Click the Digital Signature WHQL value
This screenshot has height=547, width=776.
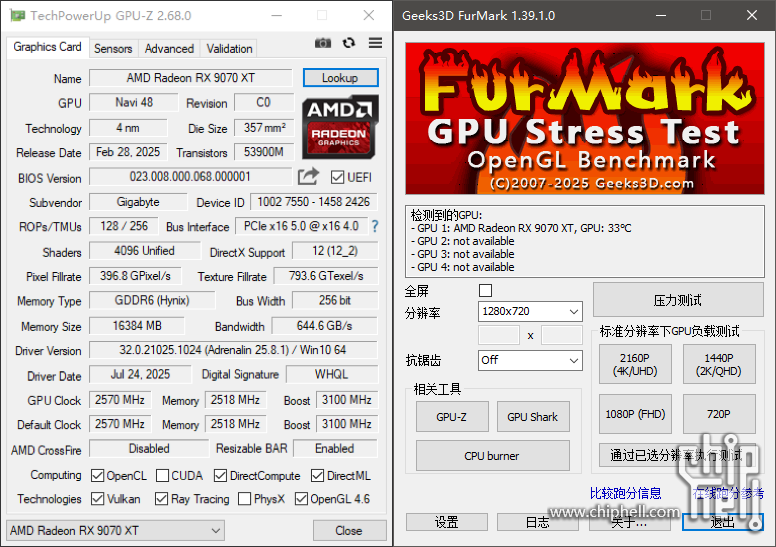[x=332, y=374]
